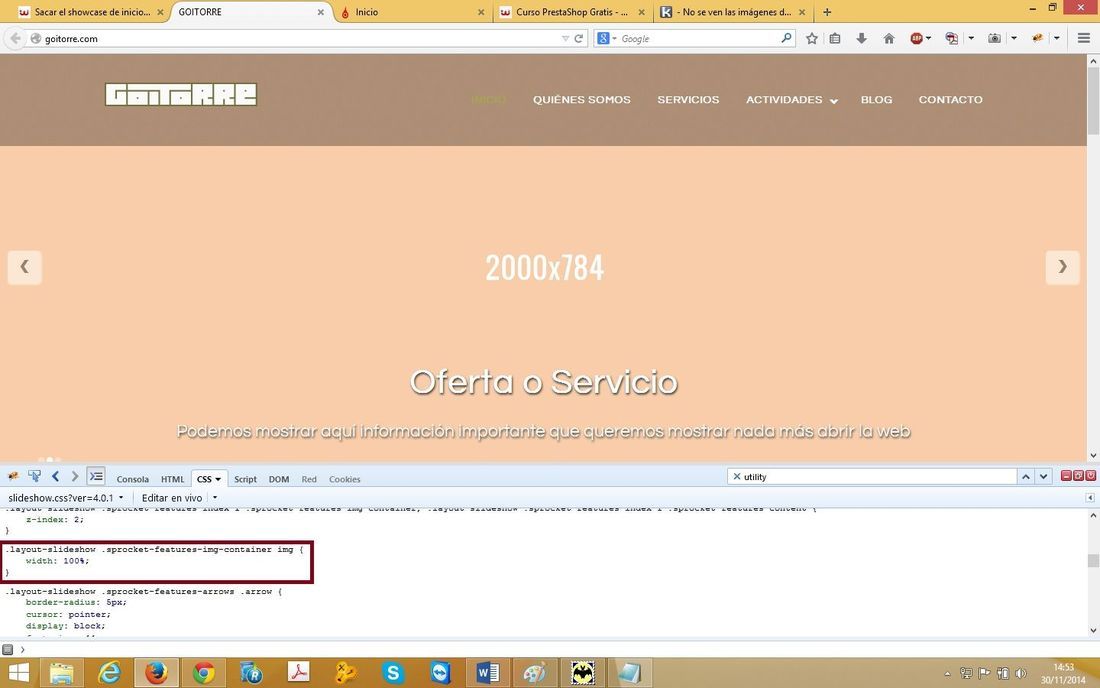1100x688 pixels.
Task: Bookmark this page with the star
Action: 812,39
